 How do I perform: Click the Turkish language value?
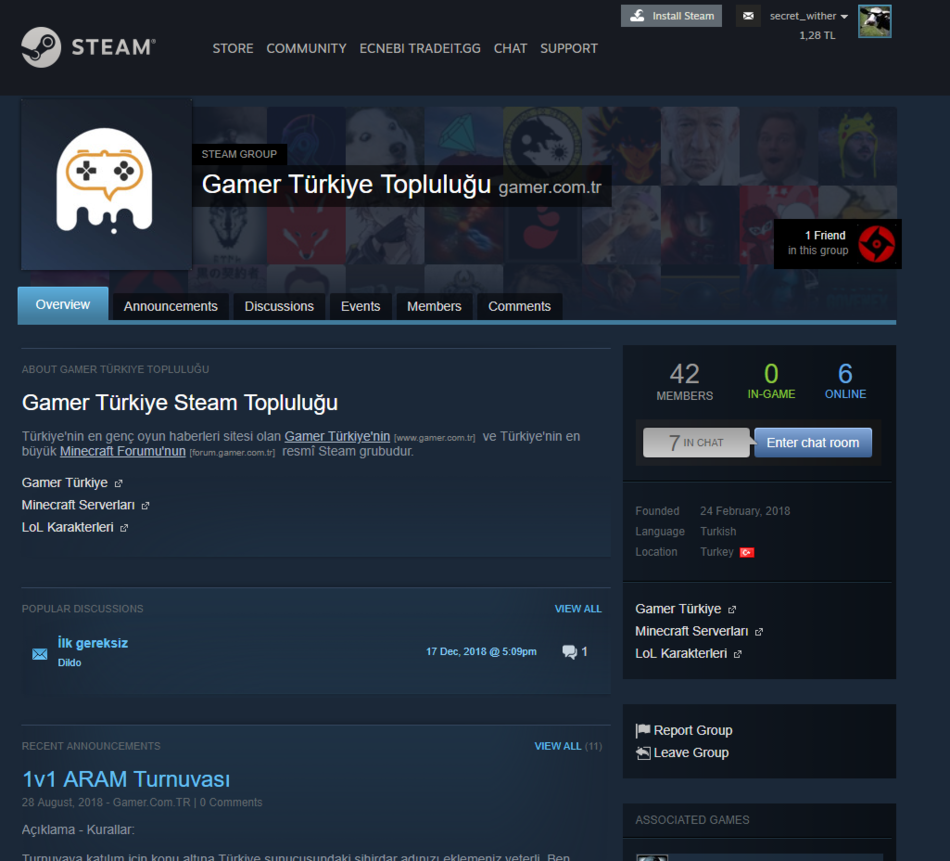click(718, 531)
